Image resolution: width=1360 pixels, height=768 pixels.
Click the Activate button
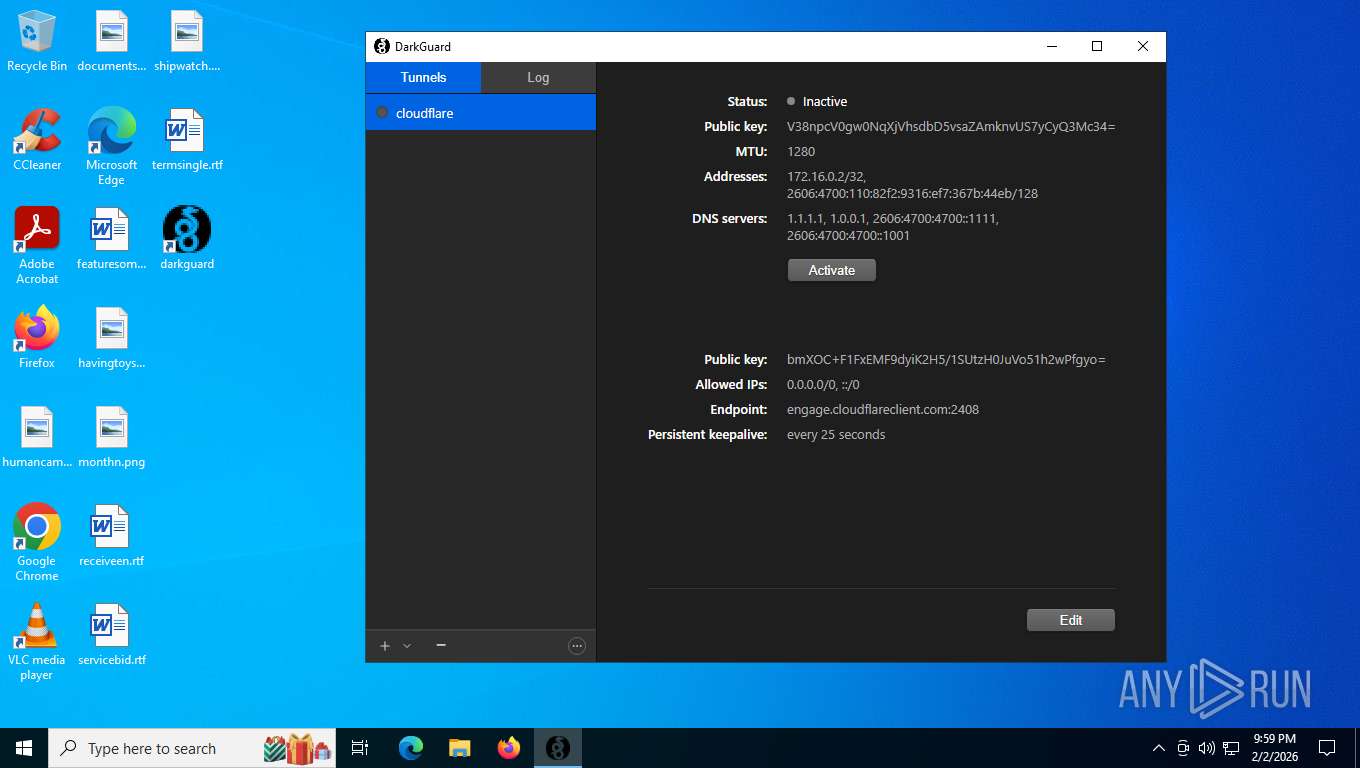[832, 270]
